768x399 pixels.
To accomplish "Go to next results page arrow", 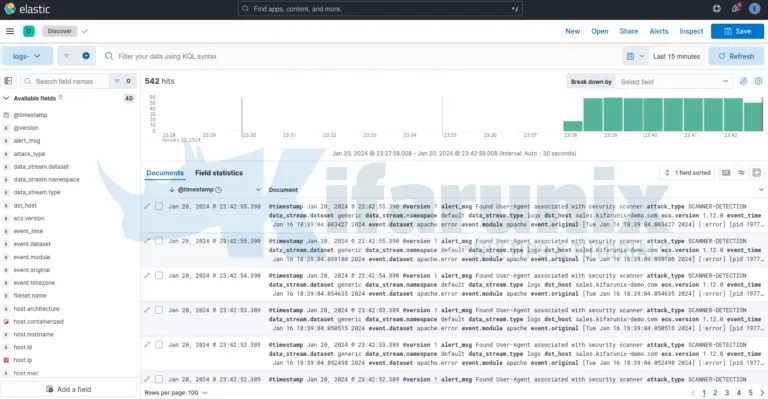I will (x=762, y=393).
